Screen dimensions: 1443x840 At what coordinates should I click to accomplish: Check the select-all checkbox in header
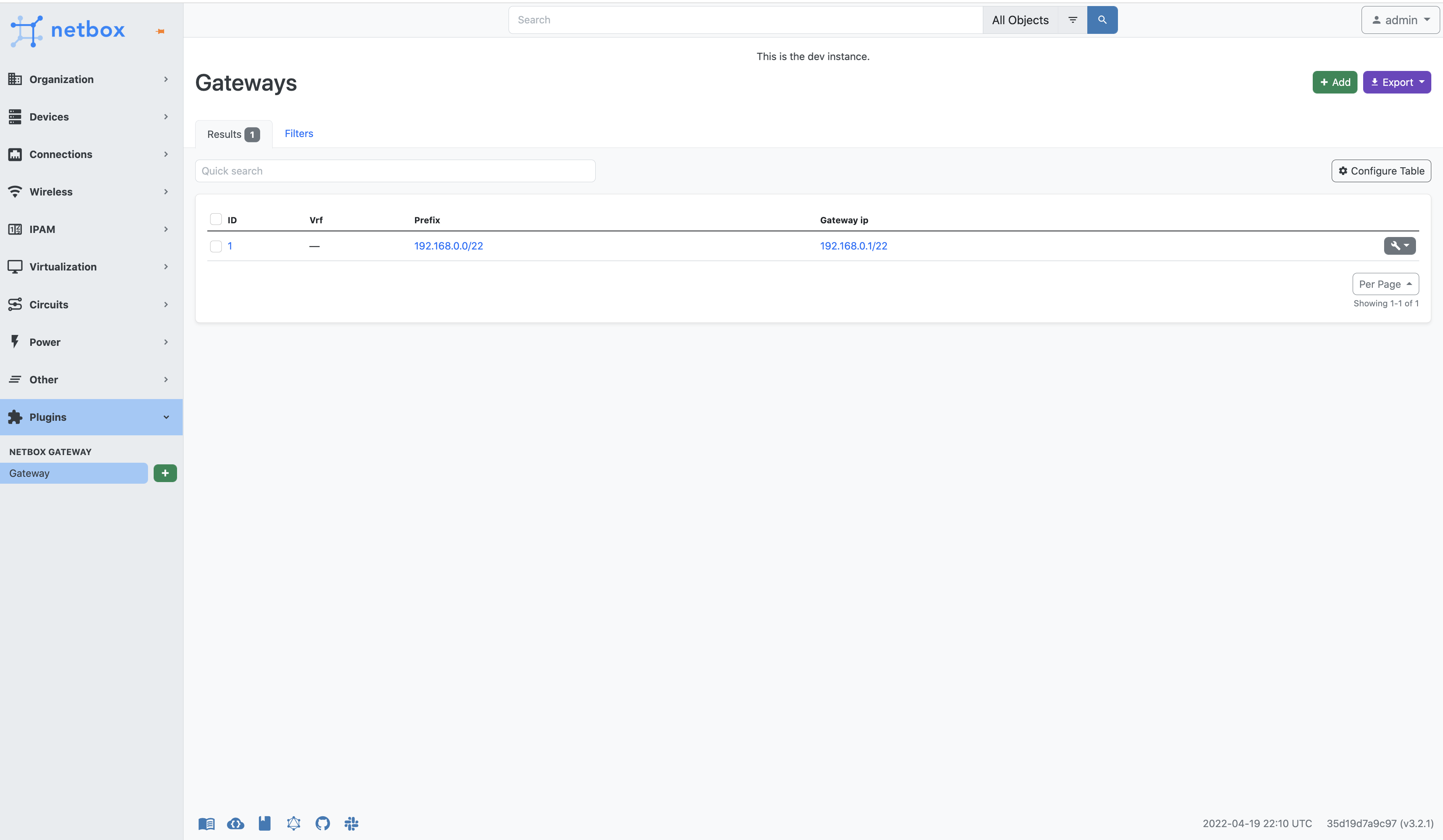point(216,219)
